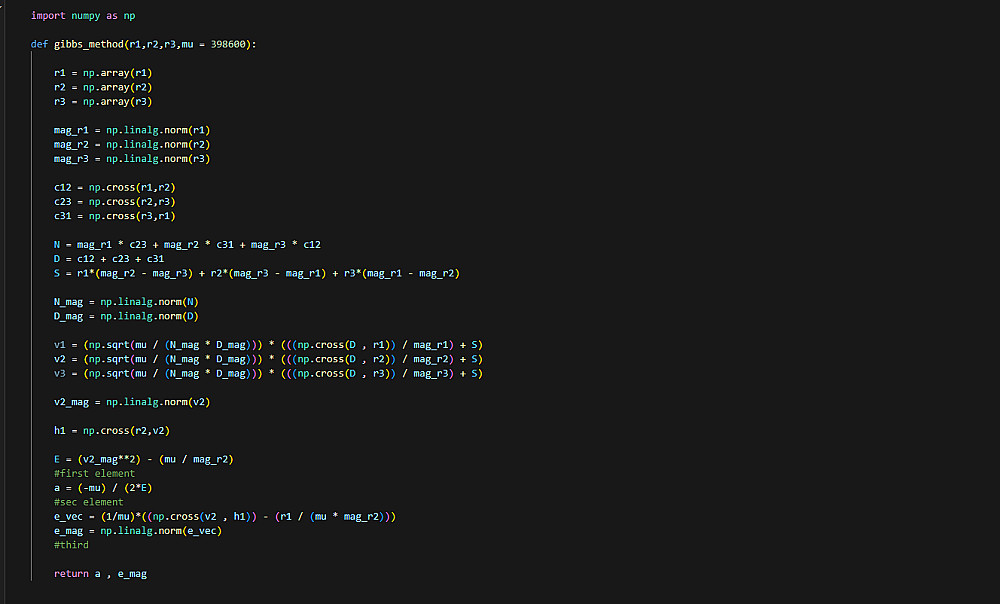Viewport: 1000px width, 604px height.
Task: Click the 'mag_r2 = np.linalg.norm(r2)' line
Action: pos(131,144)
